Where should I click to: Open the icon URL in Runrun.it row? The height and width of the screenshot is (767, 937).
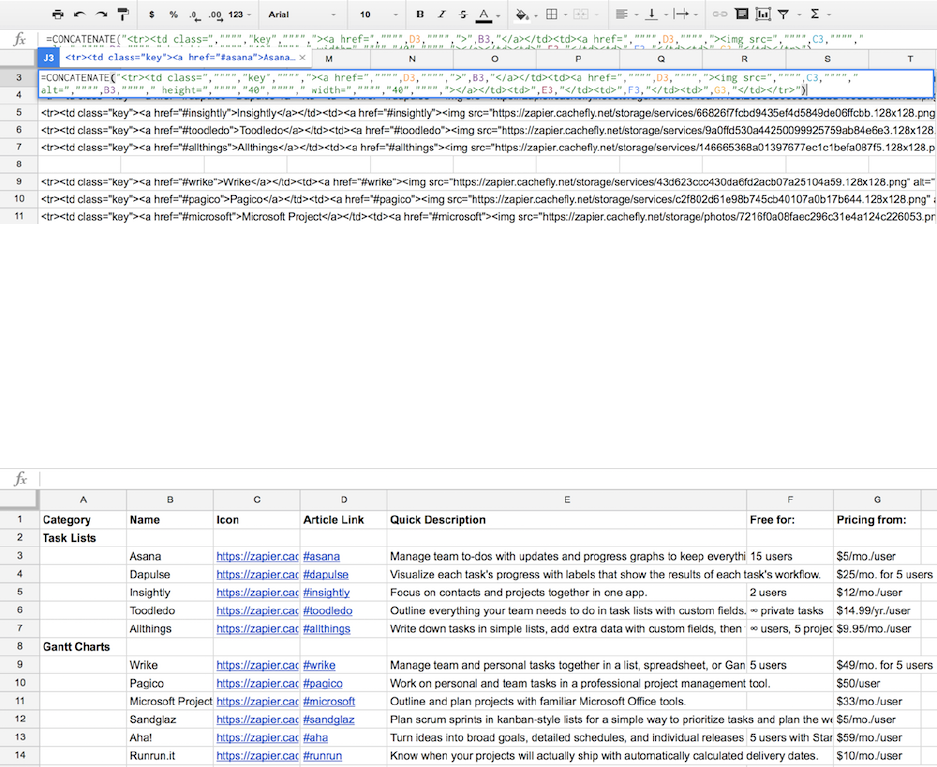(257, 756)
